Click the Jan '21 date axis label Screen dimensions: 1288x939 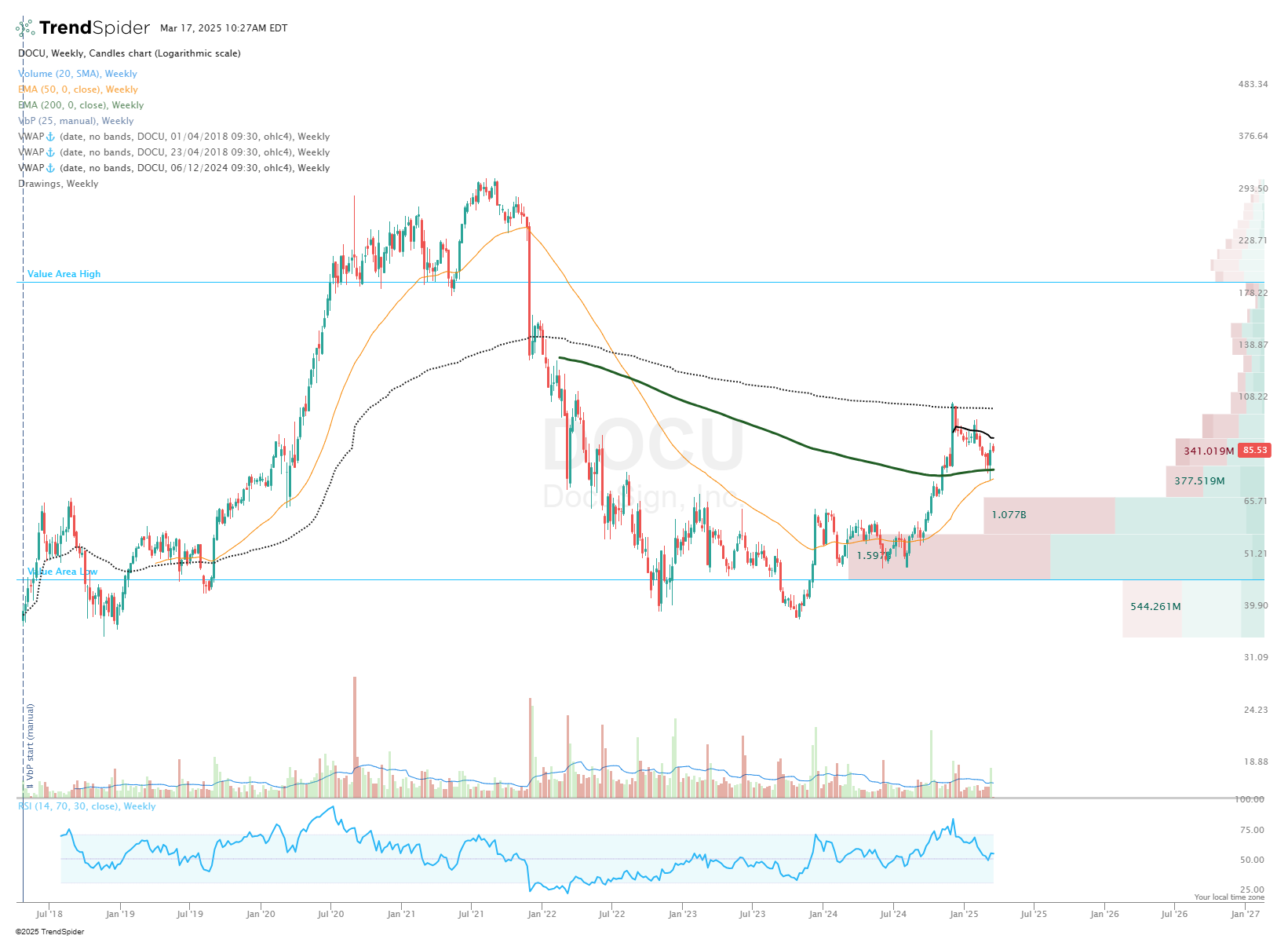401,914
